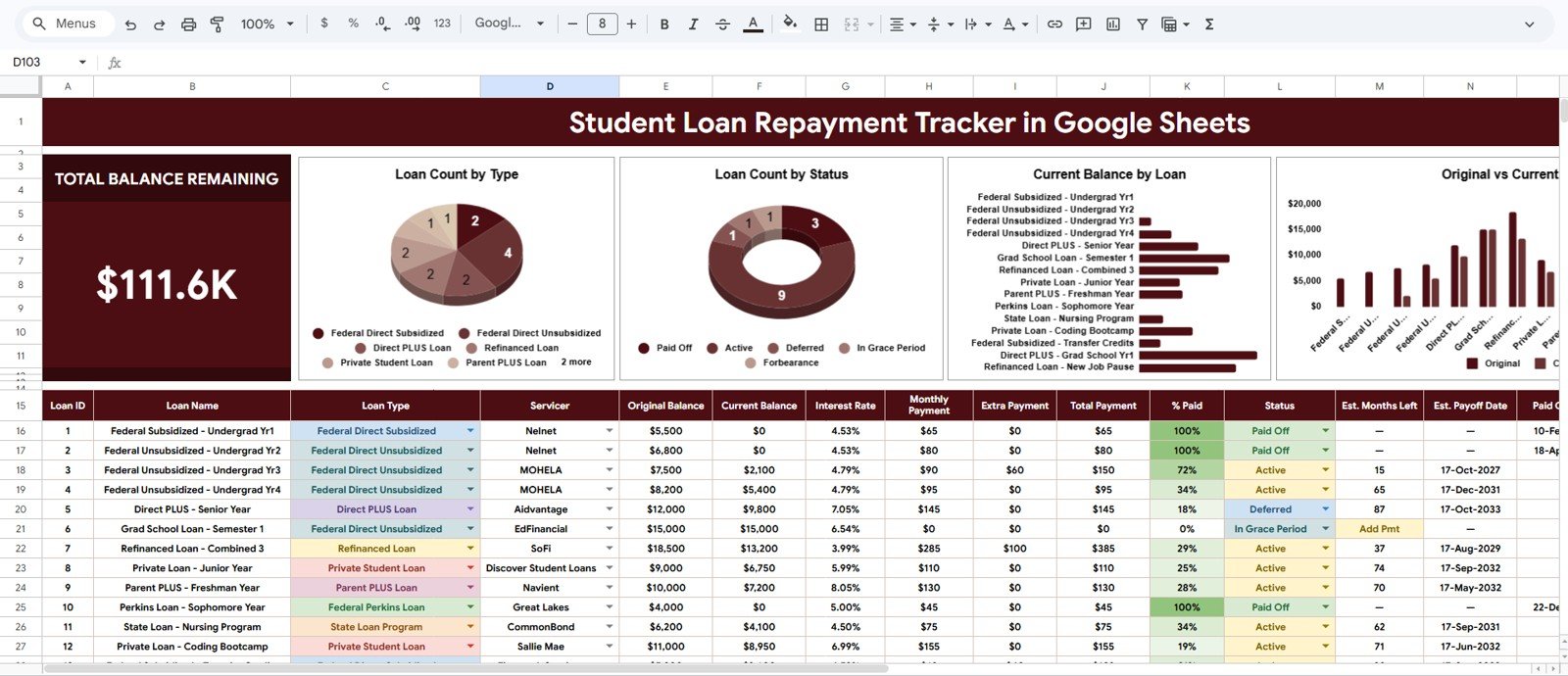Screen dimensions: 1568x676
Task: Open the filter views (table) icon
Action: point(1174,24)
